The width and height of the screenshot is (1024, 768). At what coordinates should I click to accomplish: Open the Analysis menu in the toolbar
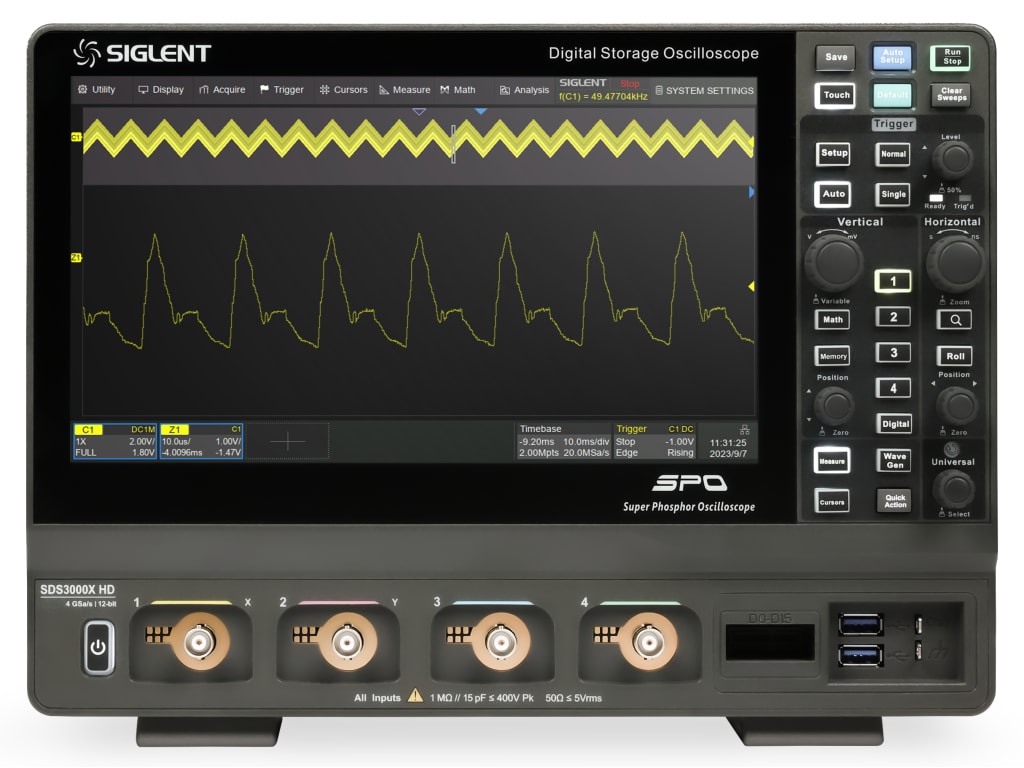(524, 89)
